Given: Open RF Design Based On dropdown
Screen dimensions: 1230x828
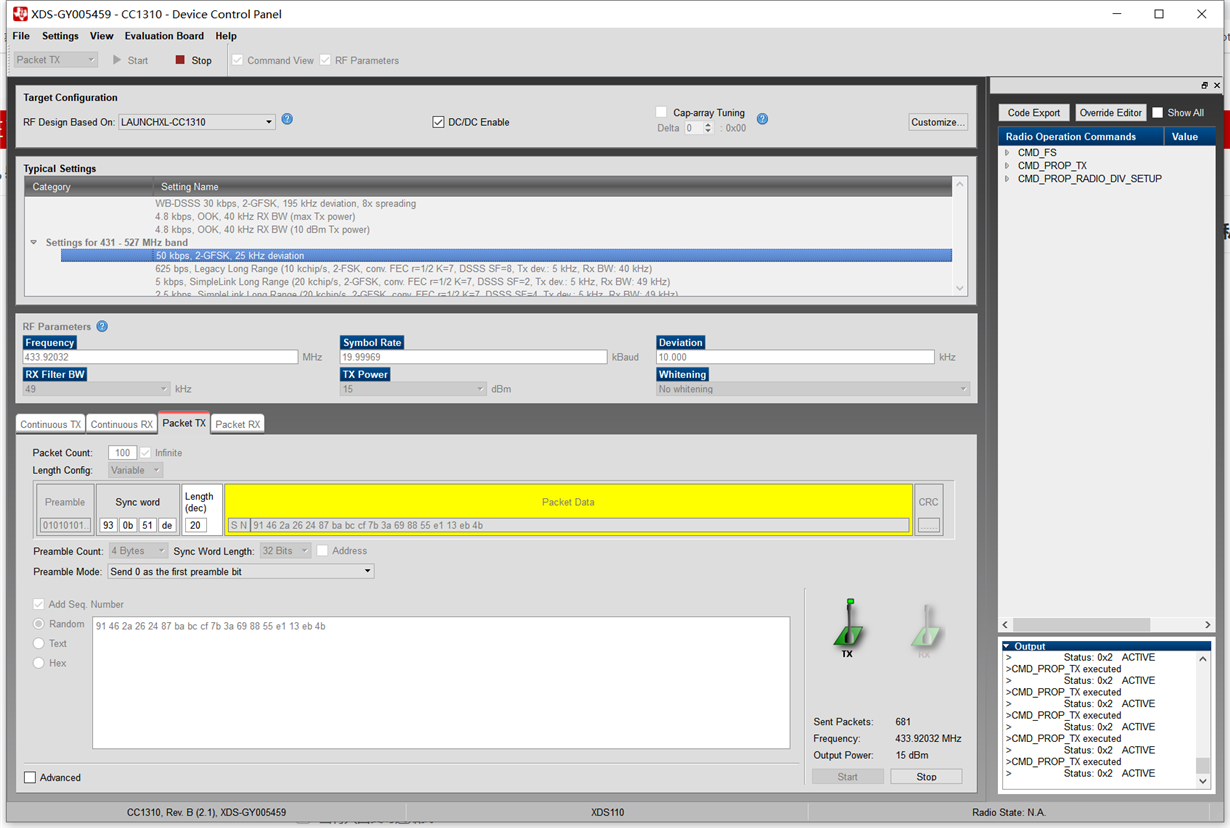Looking at the screenshot, I should click(x=197, y=122).
